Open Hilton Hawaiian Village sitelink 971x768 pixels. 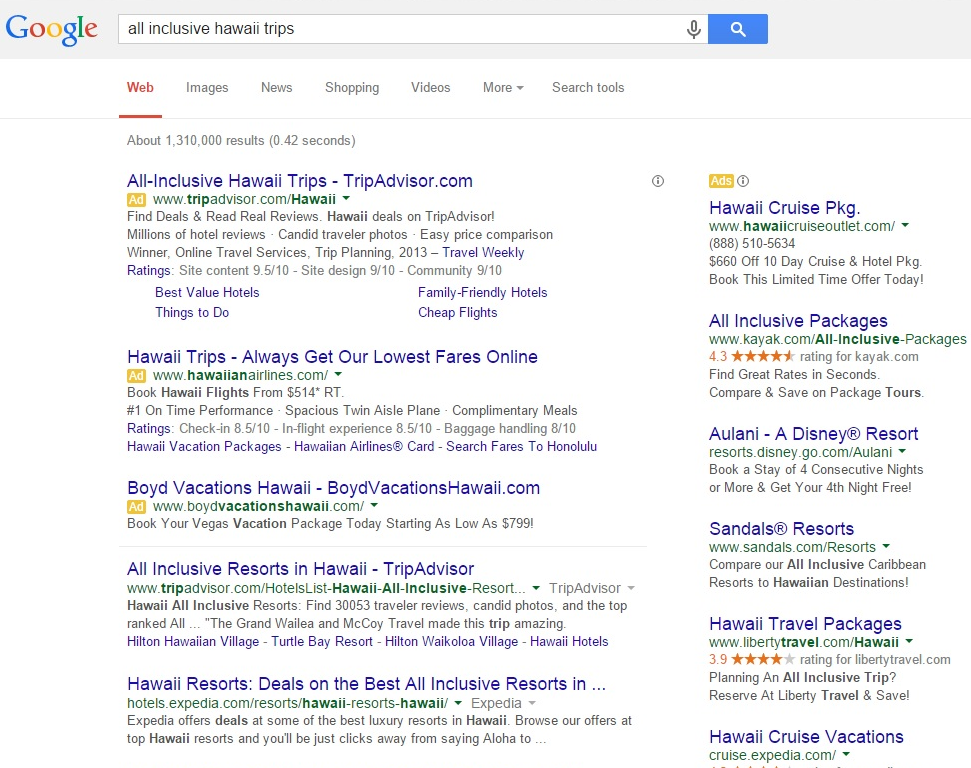[193, 642]
